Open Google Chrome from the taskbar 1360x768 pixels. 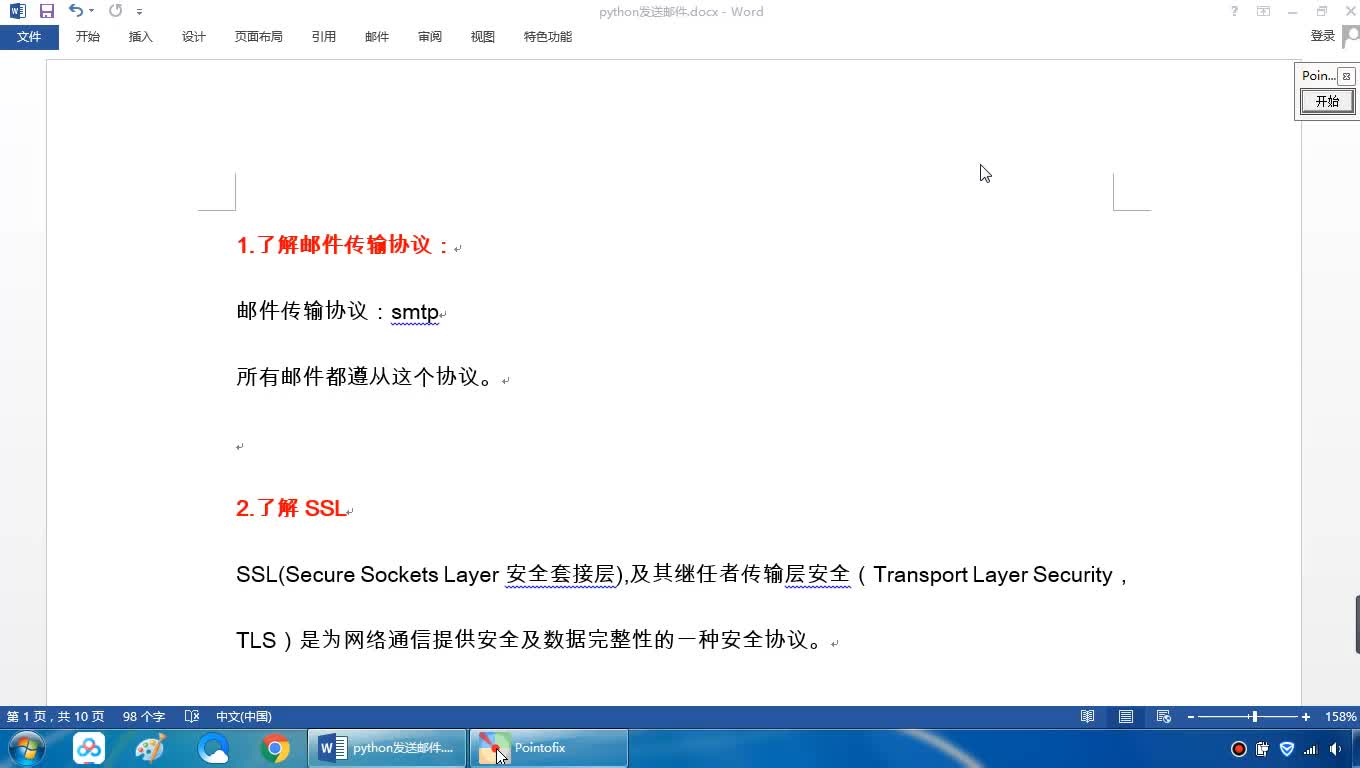click(275, 748)
